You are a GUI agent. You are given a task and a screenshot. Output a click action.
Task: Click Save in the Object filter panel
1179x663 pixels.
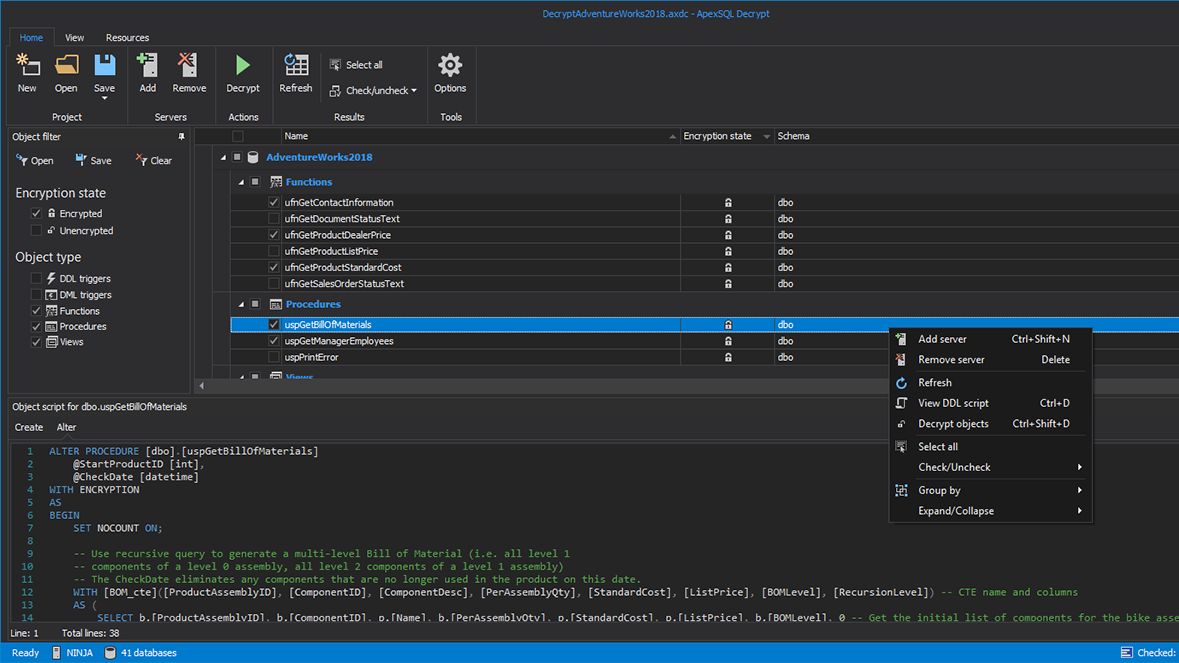click(93, 161)
